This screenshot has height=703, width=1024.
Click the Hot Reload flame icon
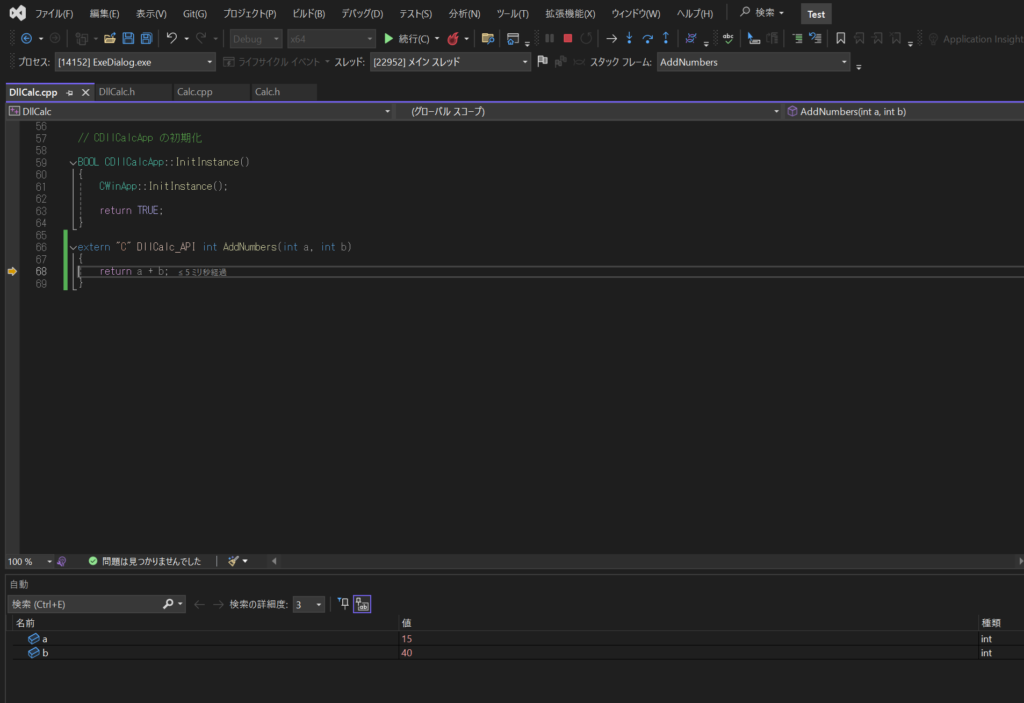click(x=453, y=38)
